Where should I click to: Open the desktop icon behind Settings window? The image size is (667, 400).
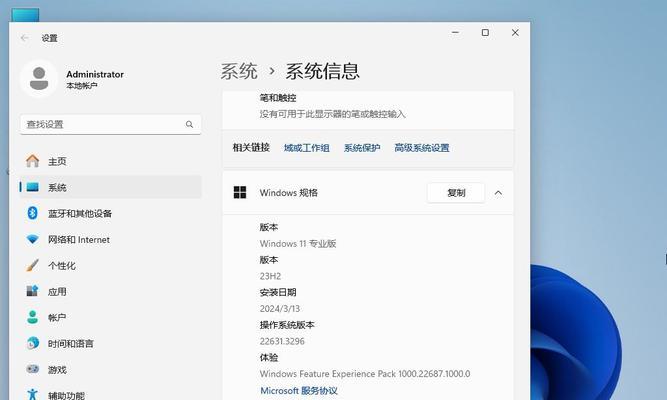pyautogui.click(x=25, y=15)
